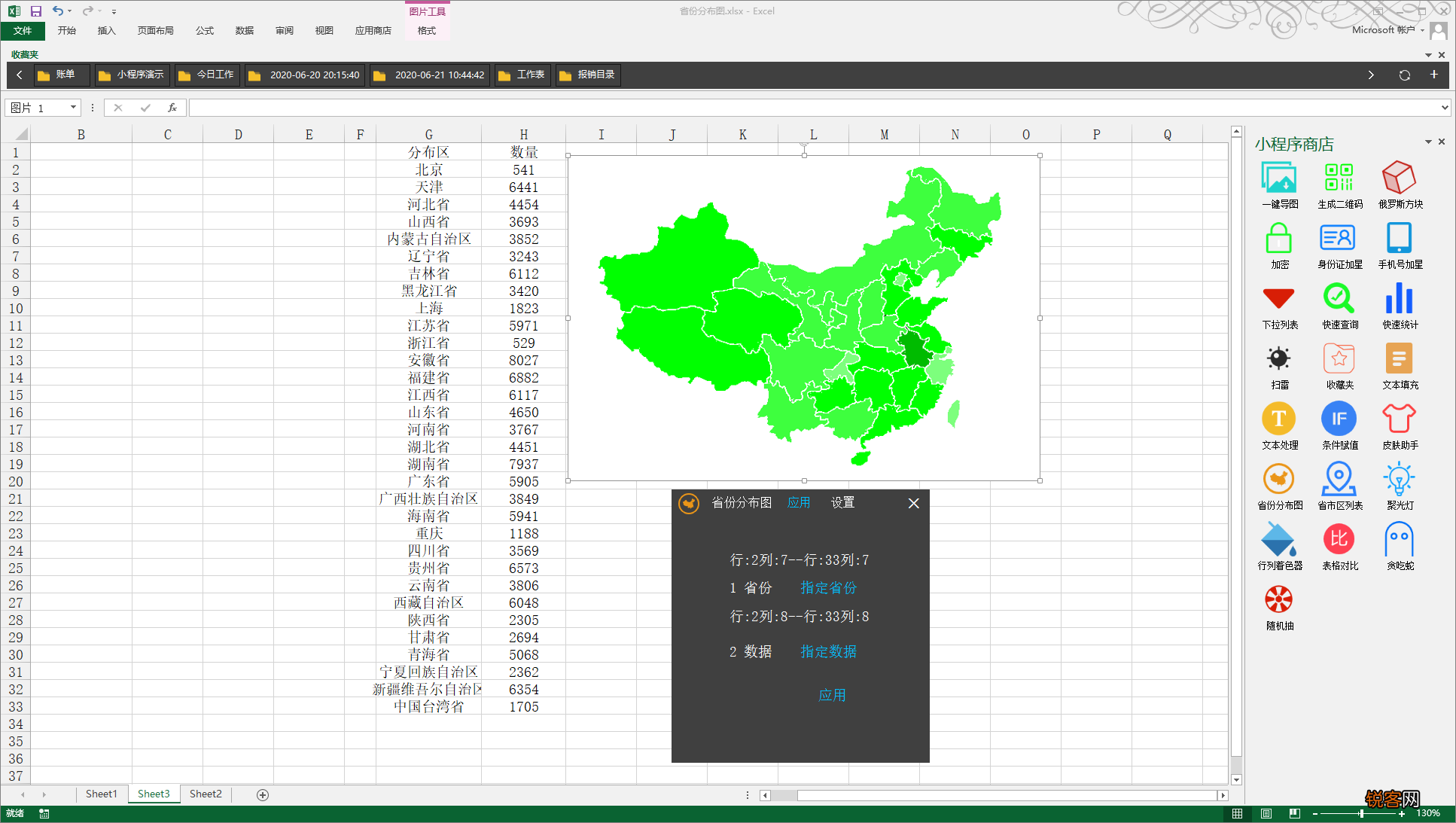
Task: Click the zoom slider handle
Action: (1361, 814)
